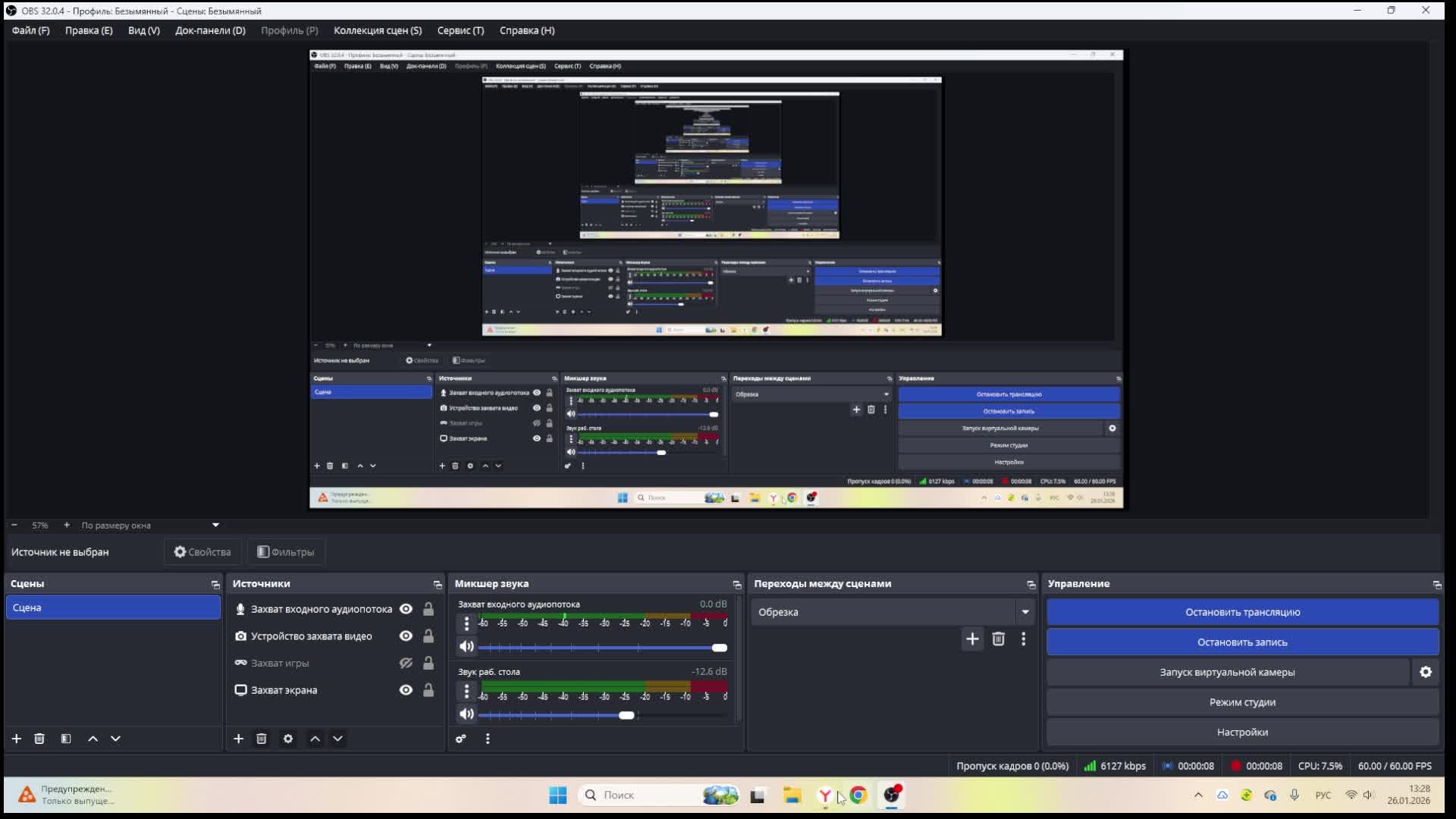Image resolution: width=1456 pixels, height=819 pixels.
Task: Add a new source with plus icon
Action: (238, 739)
